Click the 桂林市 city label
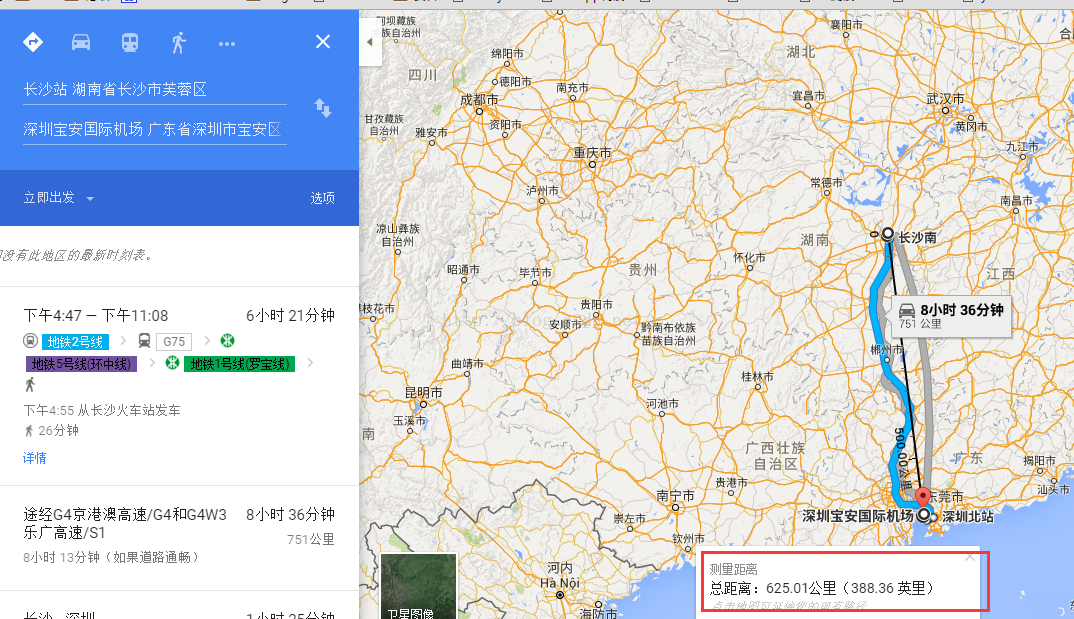Image resolution: width=1074 pixels, height=619 pixels. (x=758, y=377)
